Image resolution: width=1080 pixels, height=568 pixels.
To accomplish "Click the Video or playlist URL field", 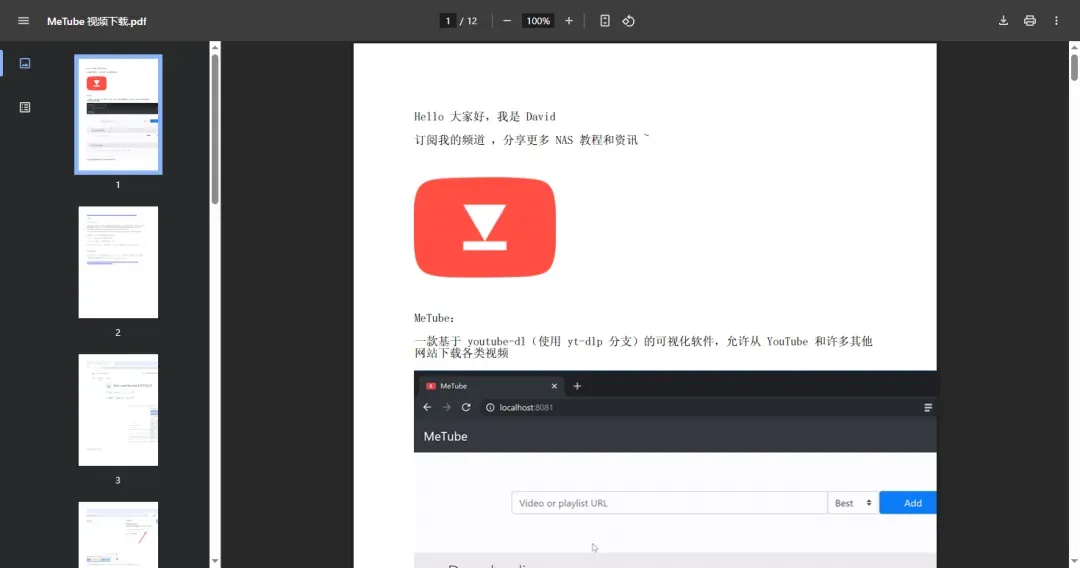I will point(669,503).
